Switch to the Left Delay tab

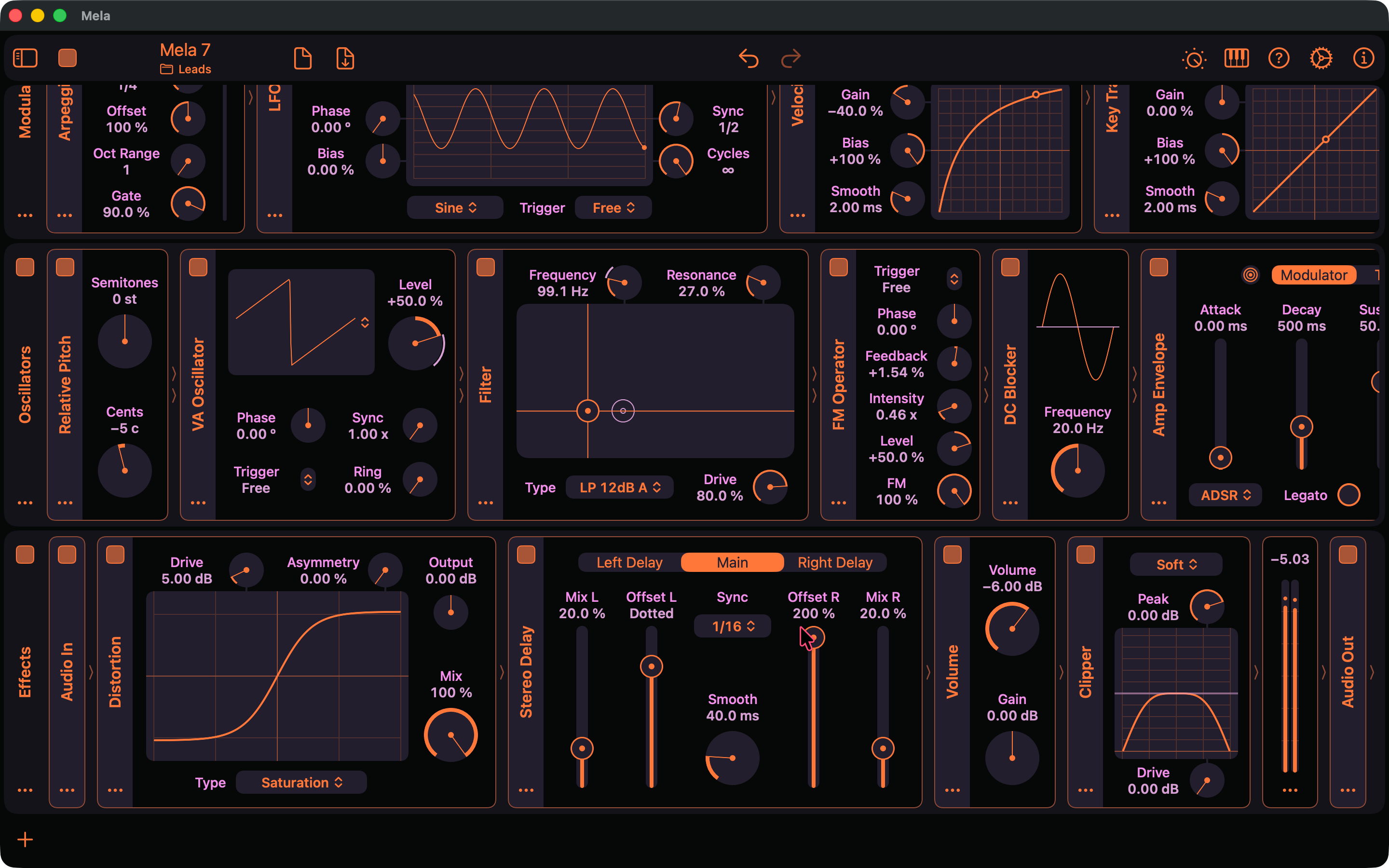[630, 563]
